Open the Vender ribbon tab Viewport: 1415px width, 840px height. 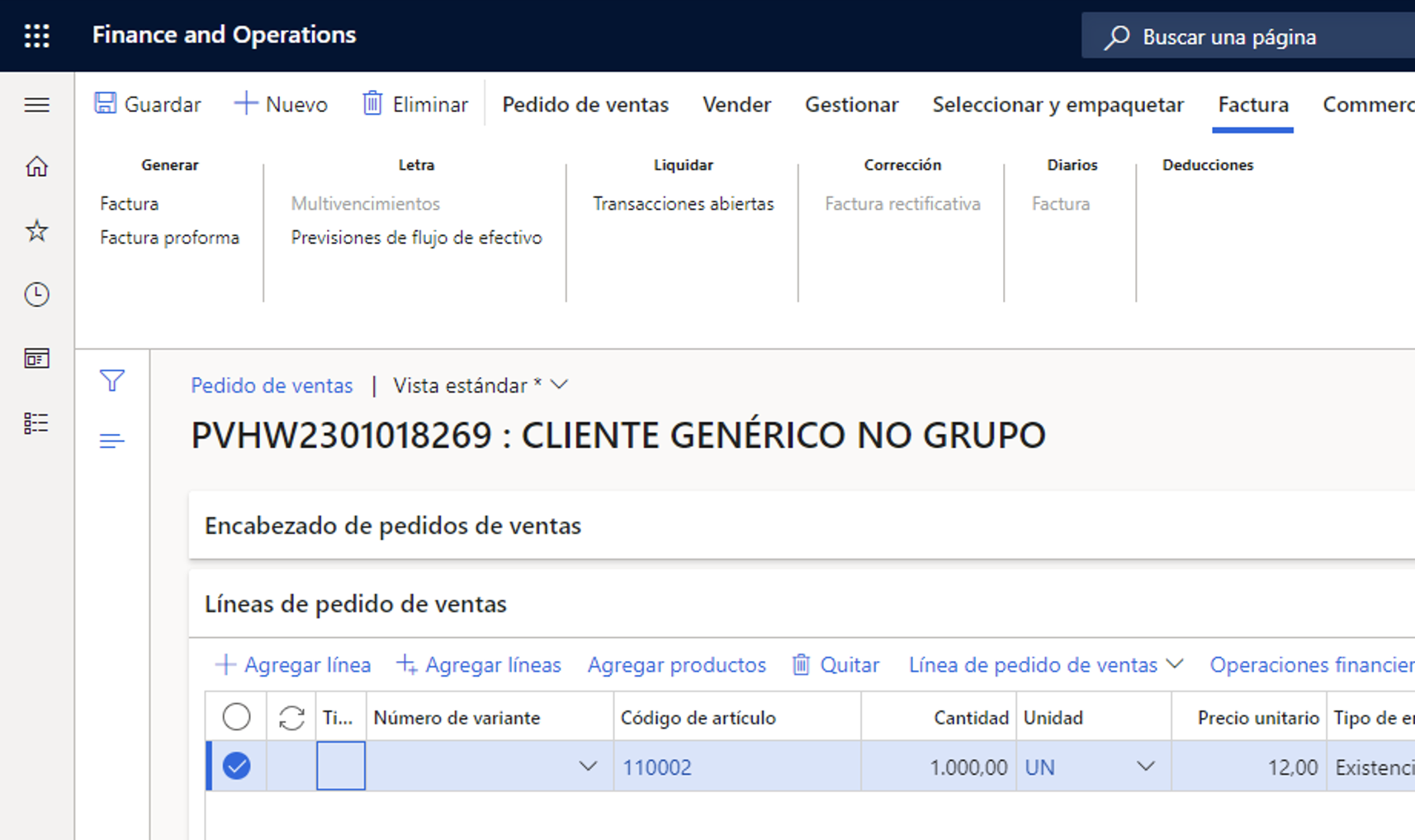[x=736, y=104]
